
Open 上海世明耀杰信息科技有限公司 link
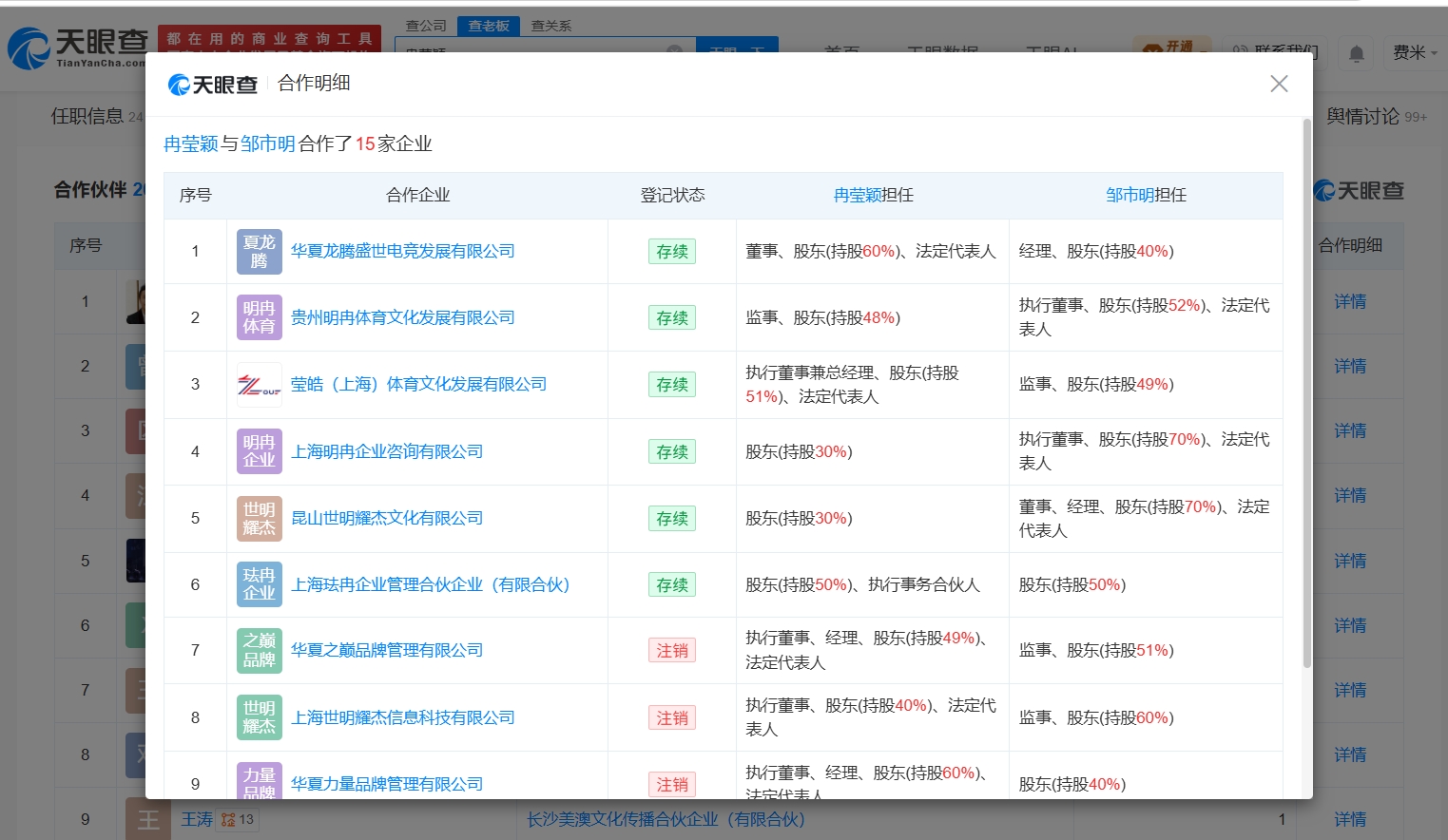tap(403, 717)
